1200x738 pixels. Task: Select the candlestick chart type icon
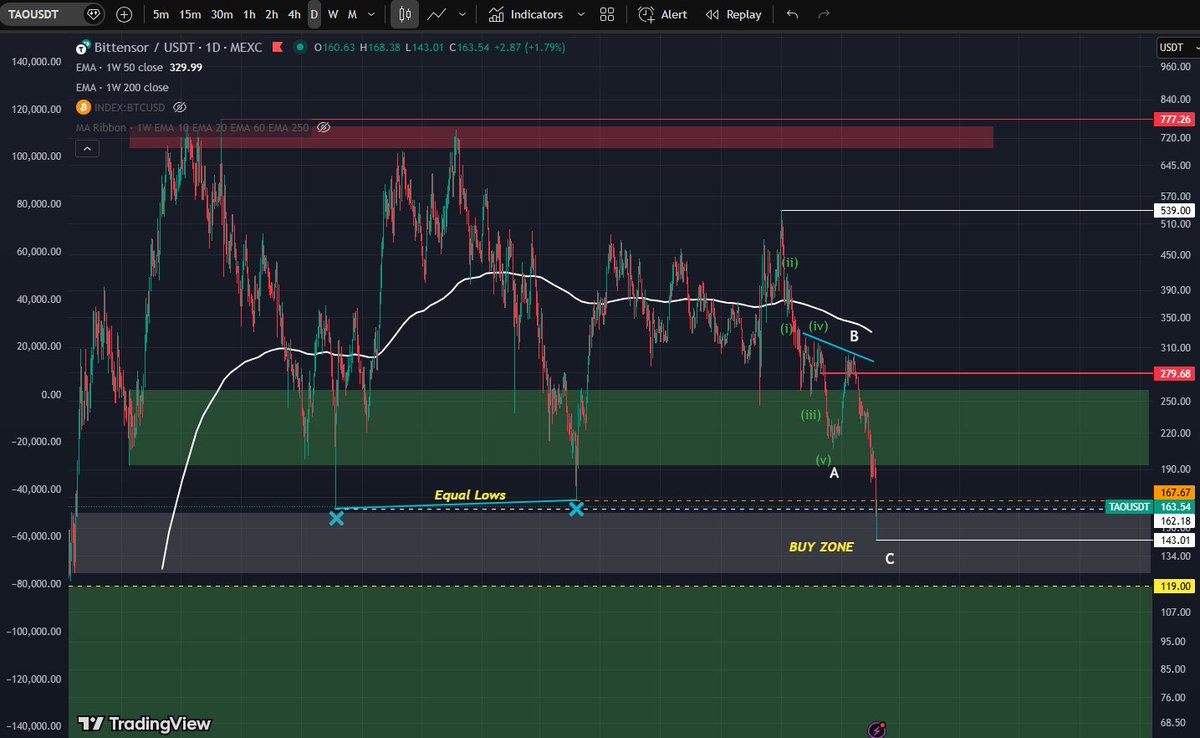click(405, 15)
